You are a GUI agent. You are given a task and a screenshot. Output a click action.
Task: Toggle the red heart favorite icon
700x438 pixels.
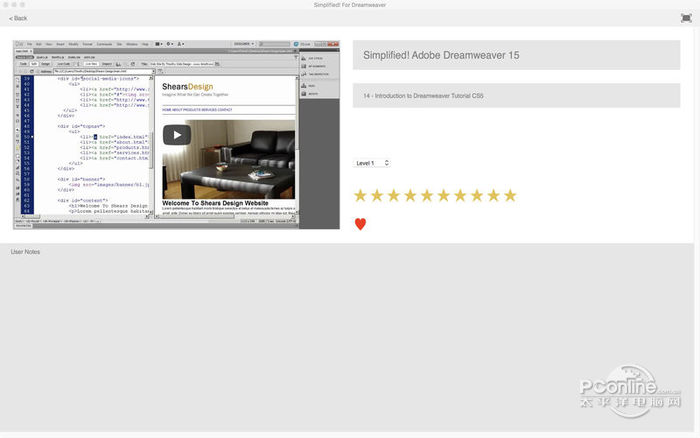pyautogui.click(x=360, y=224)
